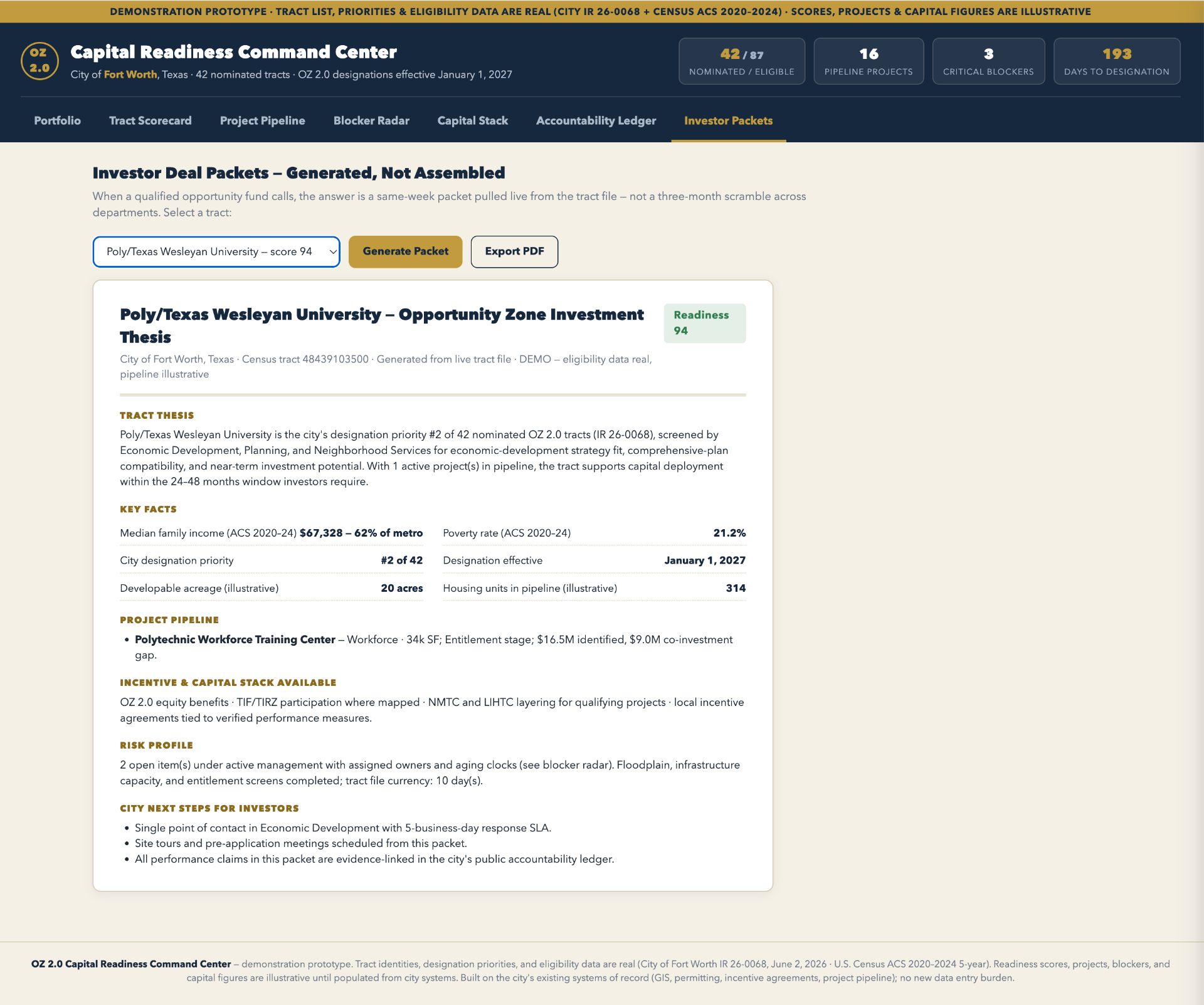1204x1005 pixels.
Task: Click the KEY FACTS section heading
Action: [149, 510]
